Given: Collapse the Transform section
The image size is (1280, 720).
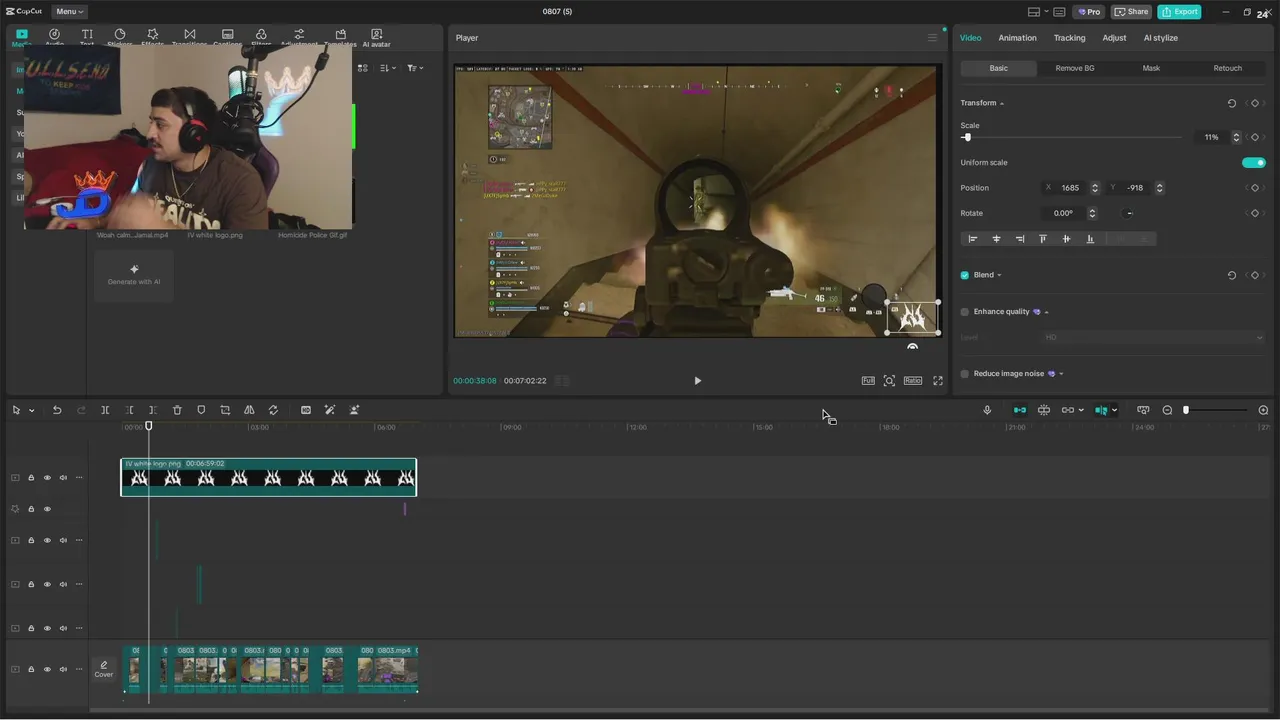Looking at the screenshot, I should (x=1002, y=104).
